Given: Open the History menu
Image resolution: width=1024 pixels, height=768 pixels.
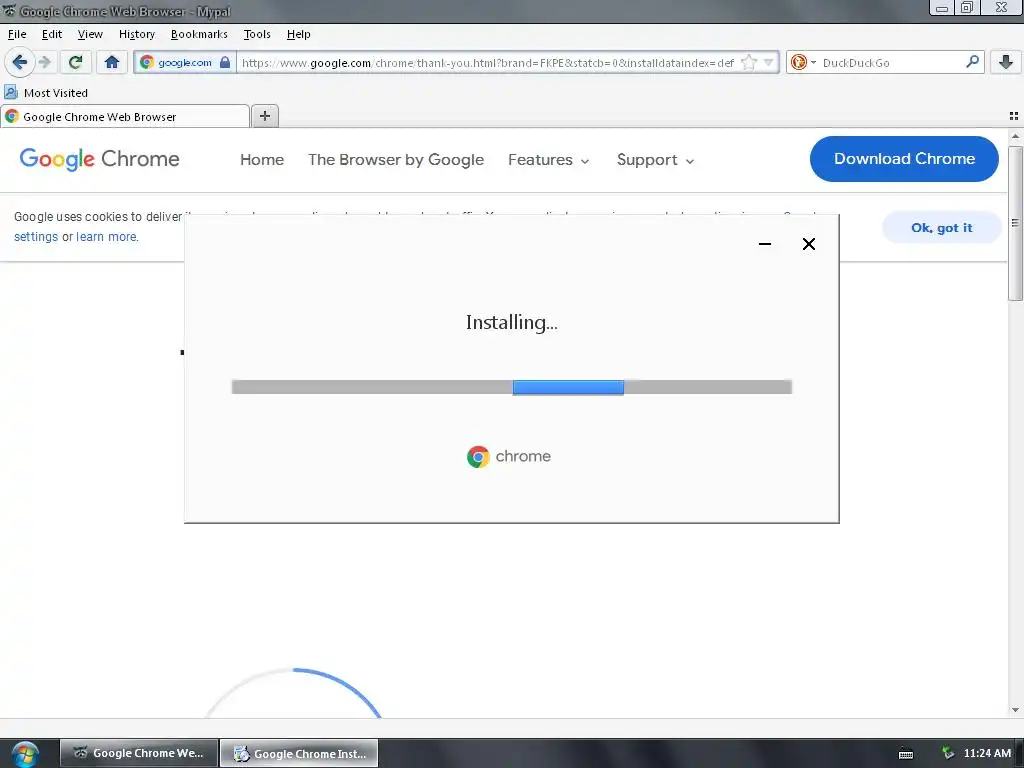Looking at the screenshot, I should tap(136, 34).
